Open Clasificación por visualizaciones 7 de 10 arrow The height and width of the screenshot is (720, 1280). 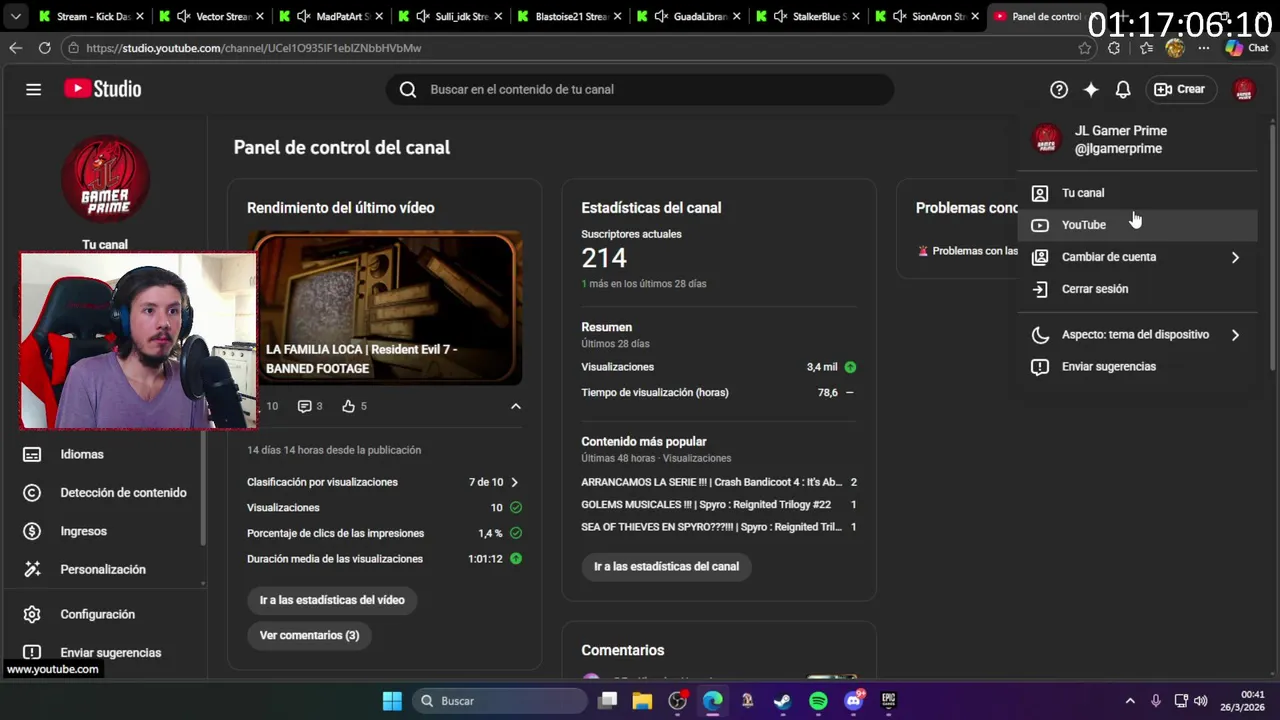pos(514,482)
